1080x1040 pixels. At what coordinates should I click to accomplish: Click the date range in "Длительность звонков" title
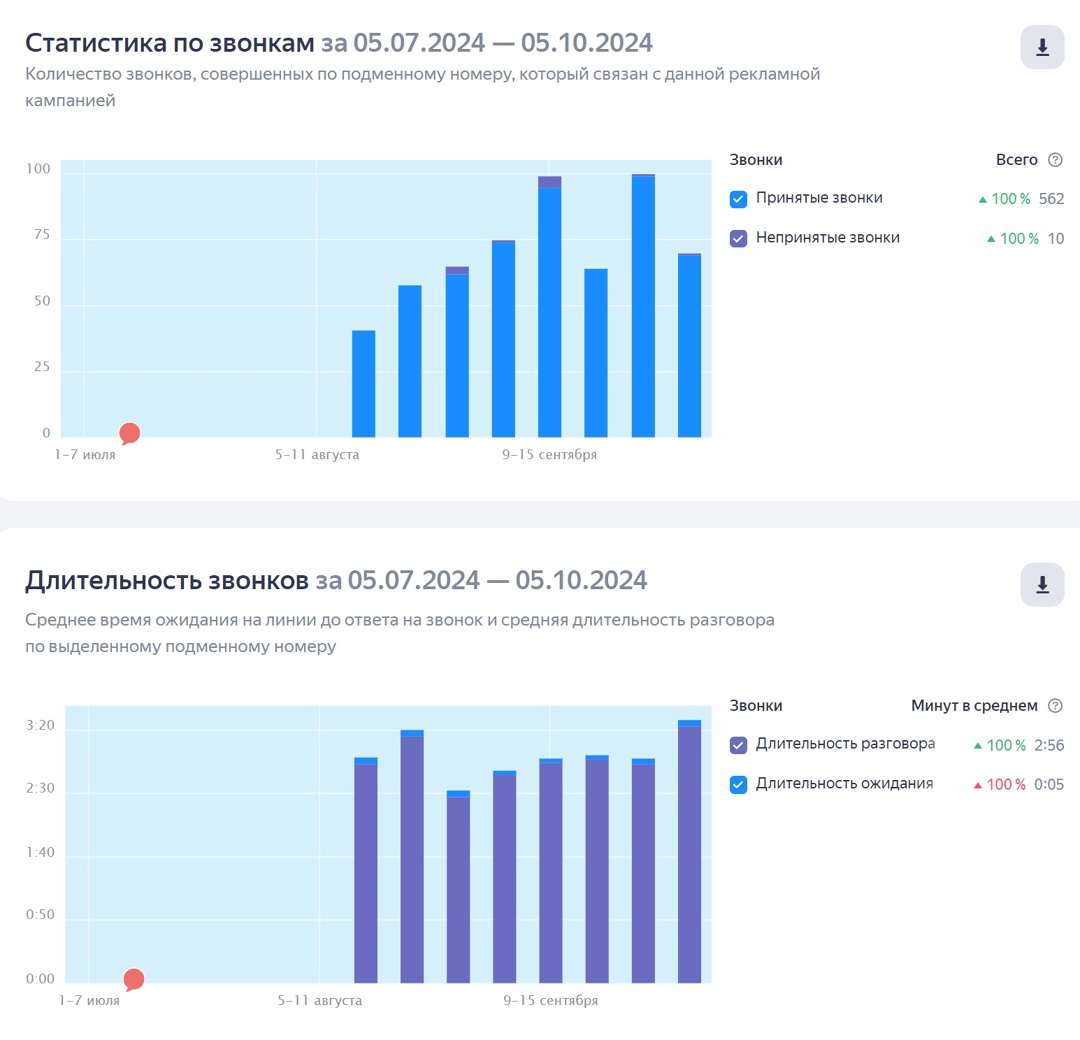[481, 580]
